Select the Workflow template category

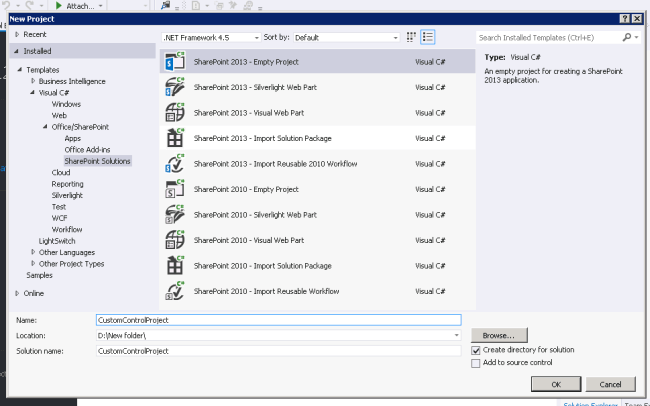(66, 229)
